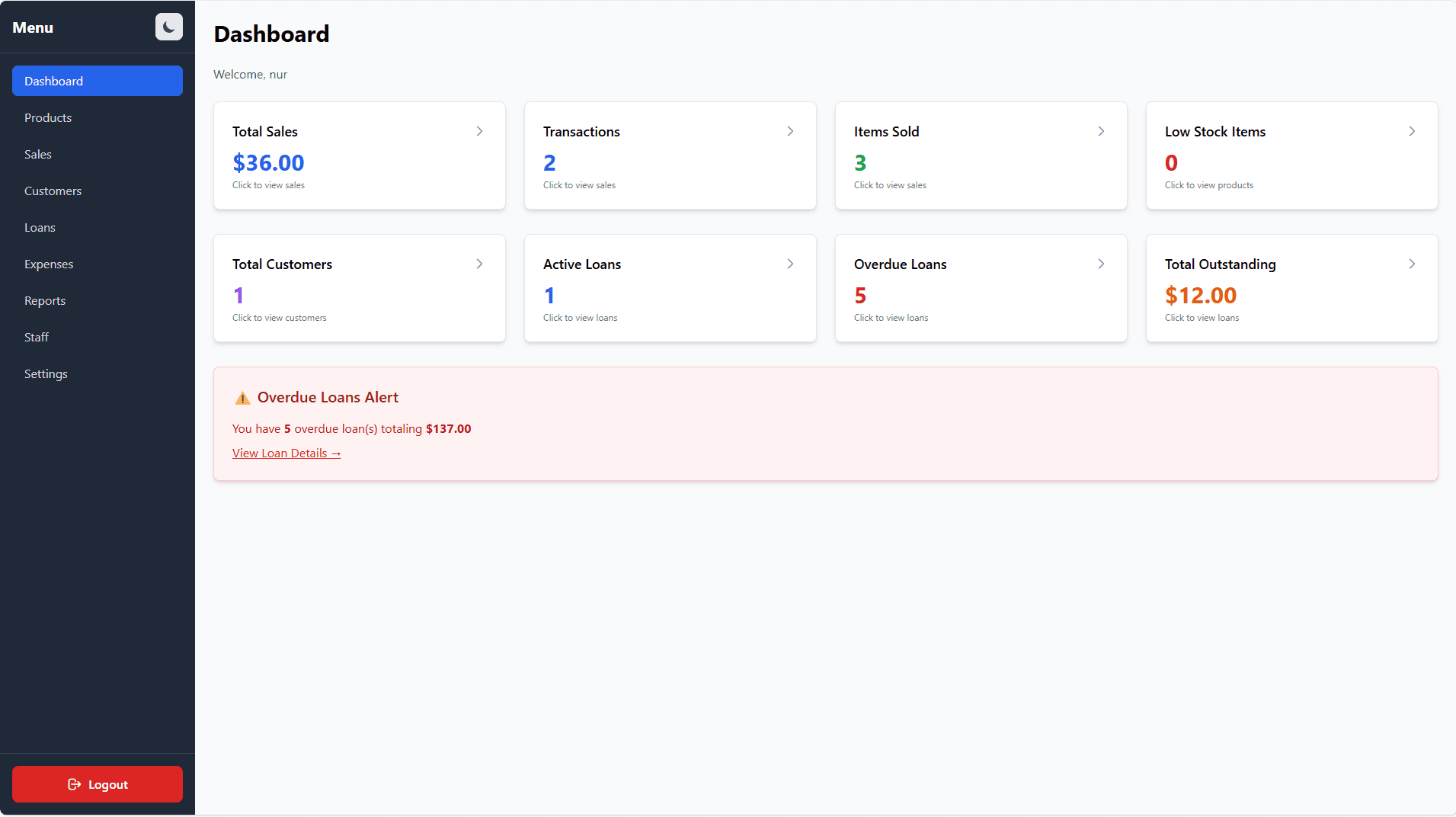Click the $137.00 amount in the alert
This screenshot has height=817, width=1456.
(449, 428)
